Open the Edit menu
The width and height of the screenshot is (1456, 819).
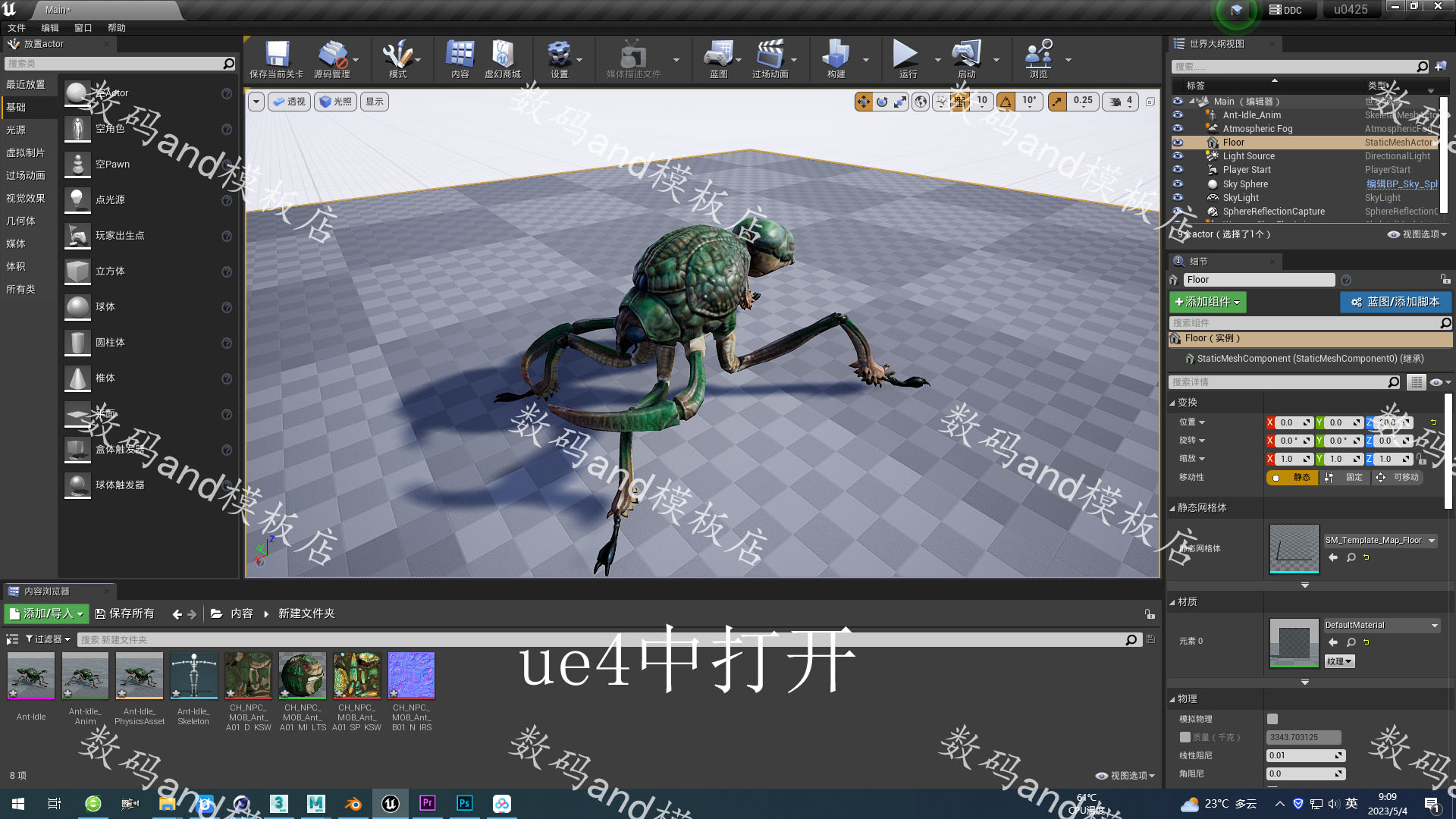point(50,28)
